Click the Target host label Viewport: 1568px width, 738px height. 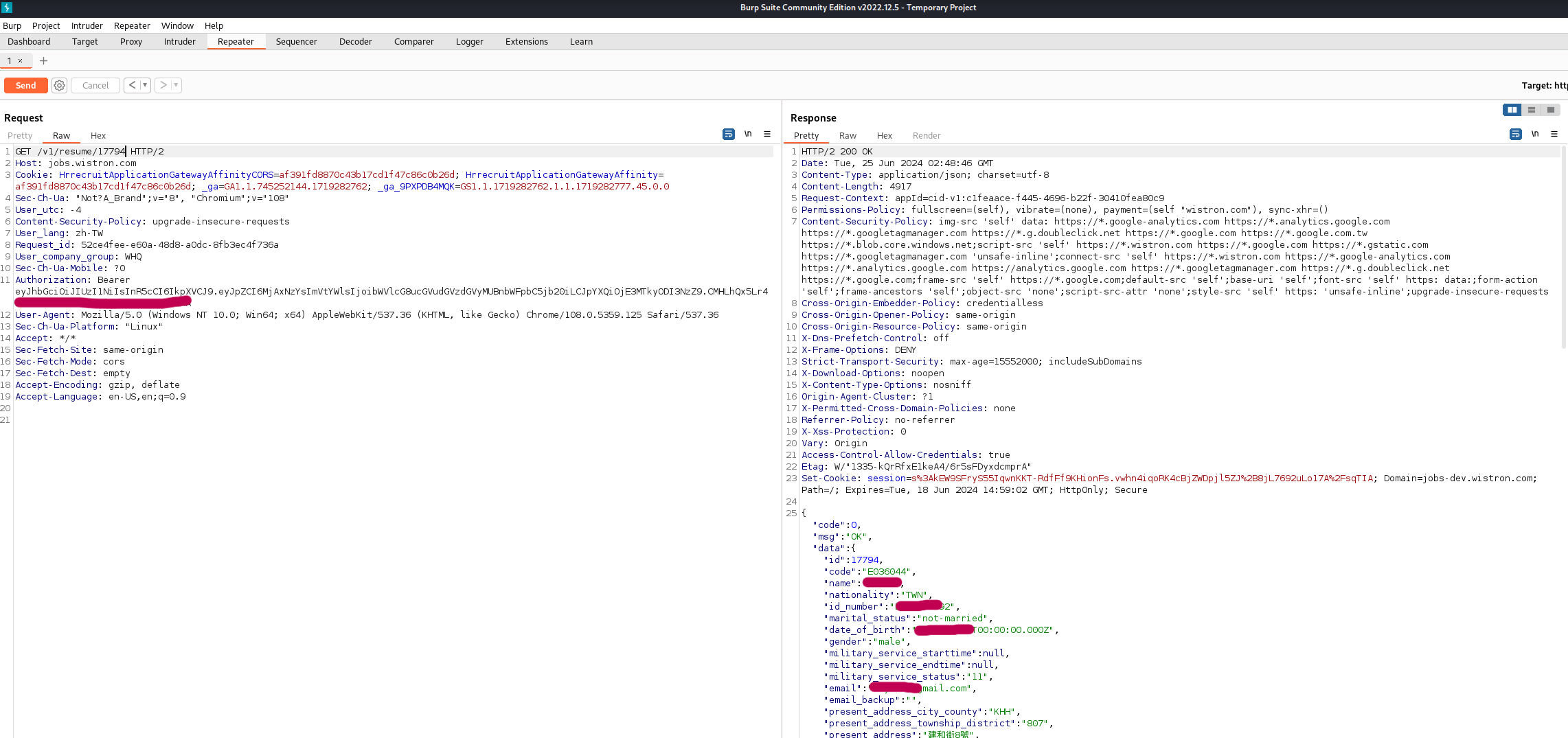(1544, 85)
